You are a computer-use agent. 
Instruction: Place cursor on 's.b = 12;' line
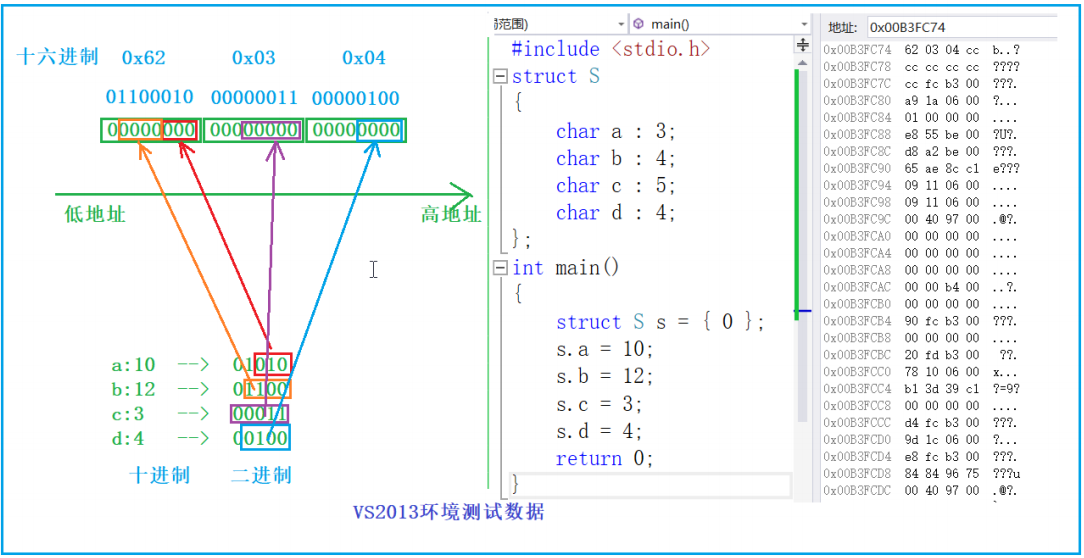pos(604,377)
